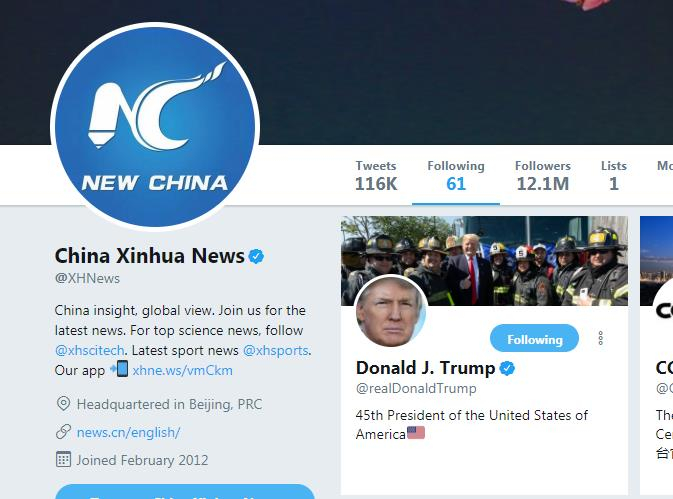
Task: Follow the @xhscitech mention link
Action: tap(90, 351)
